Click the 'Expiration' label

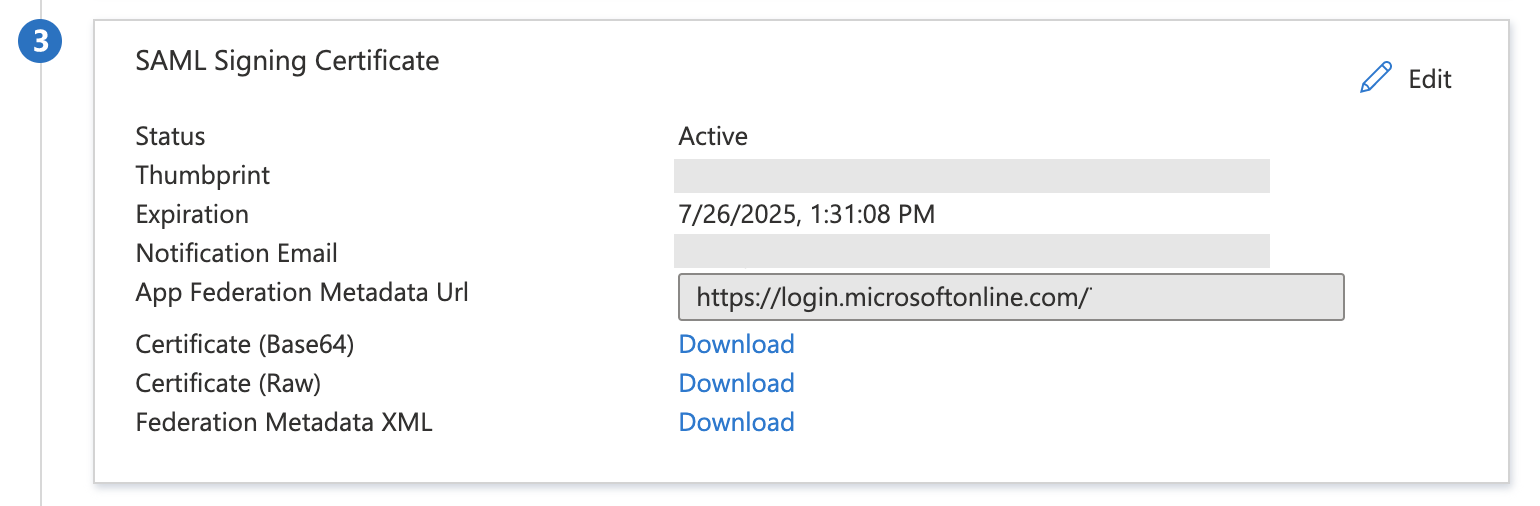(192, 215)
